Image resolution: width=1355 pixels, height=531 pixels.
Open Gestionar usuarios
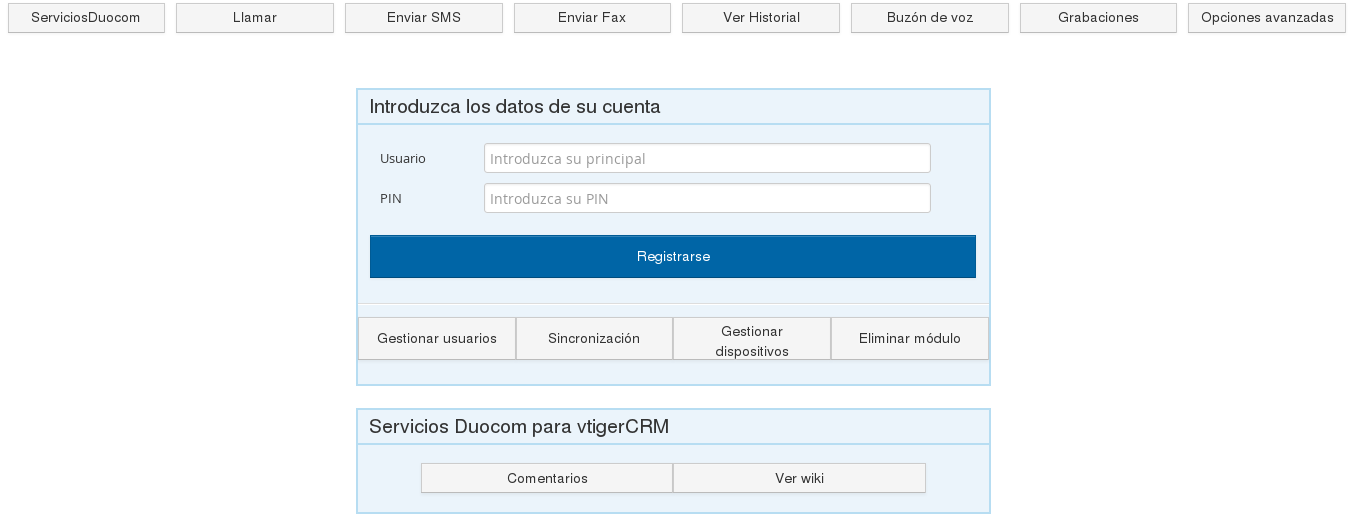coord(437,339)
